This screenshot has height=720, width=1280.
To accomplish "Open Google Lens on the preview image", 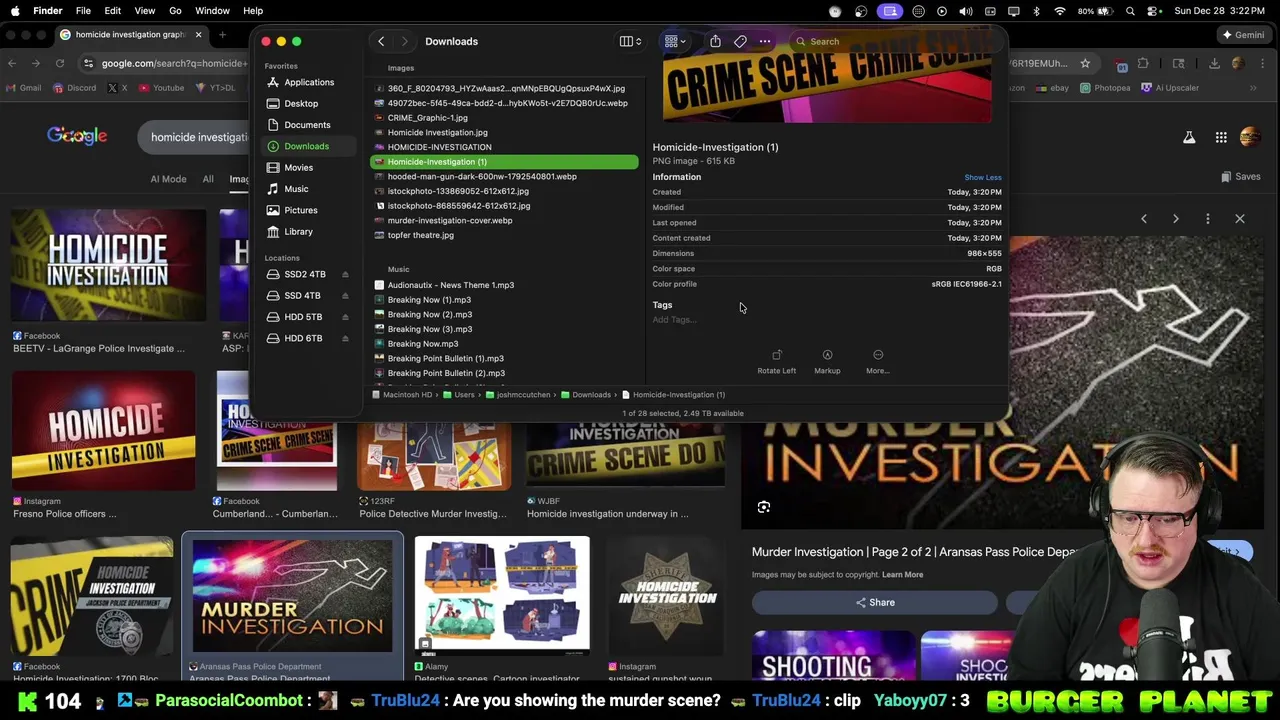I will tap(764, 507).
